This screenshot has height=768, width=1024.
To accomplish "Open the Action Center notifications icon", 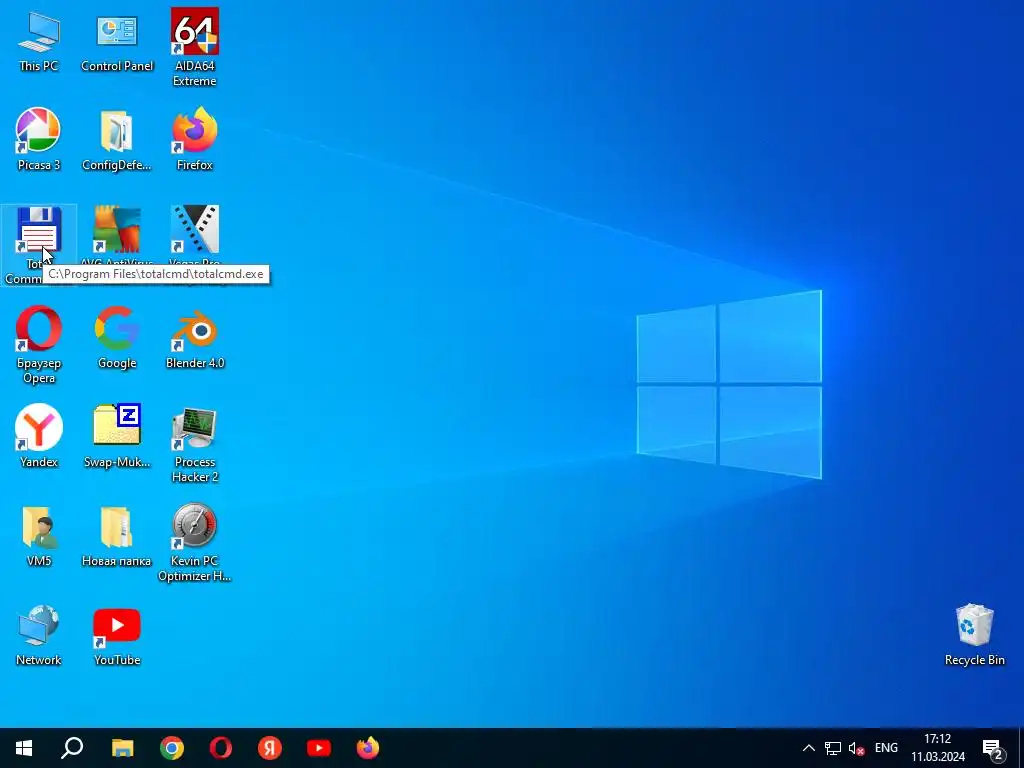I will pyautogui.click(x=993, y=748).
